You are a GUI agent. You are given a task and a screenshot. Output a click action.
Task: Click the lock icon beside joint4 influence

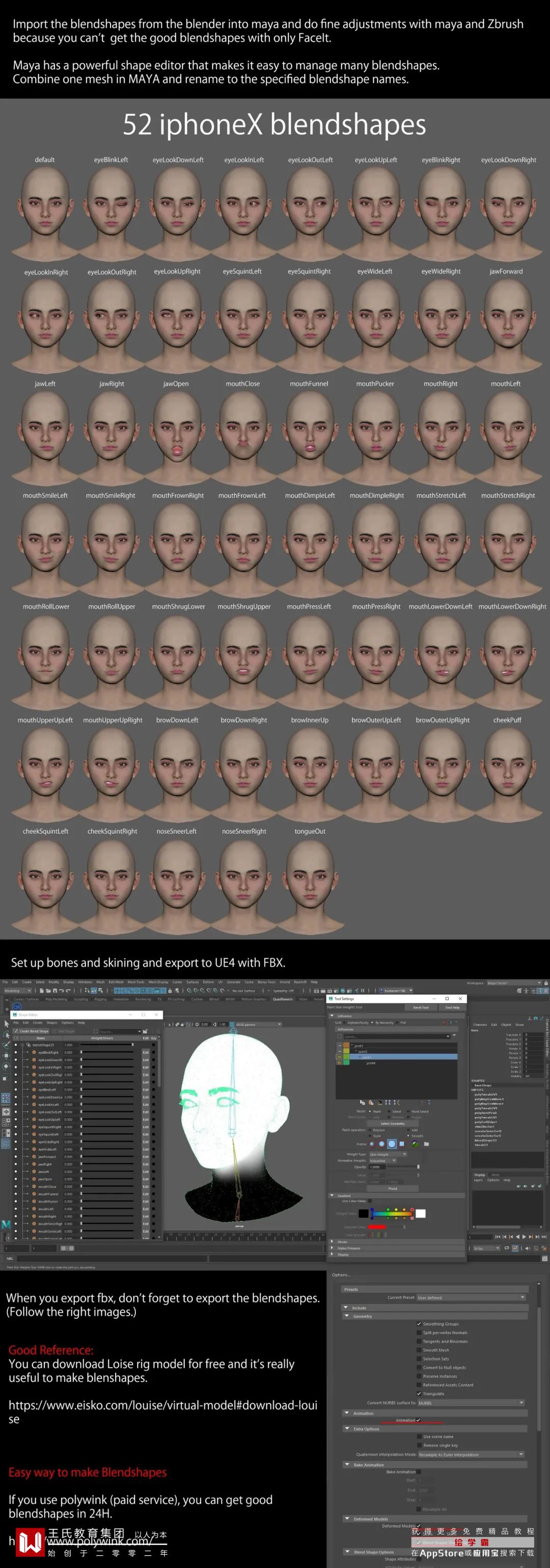[340, 1063]
